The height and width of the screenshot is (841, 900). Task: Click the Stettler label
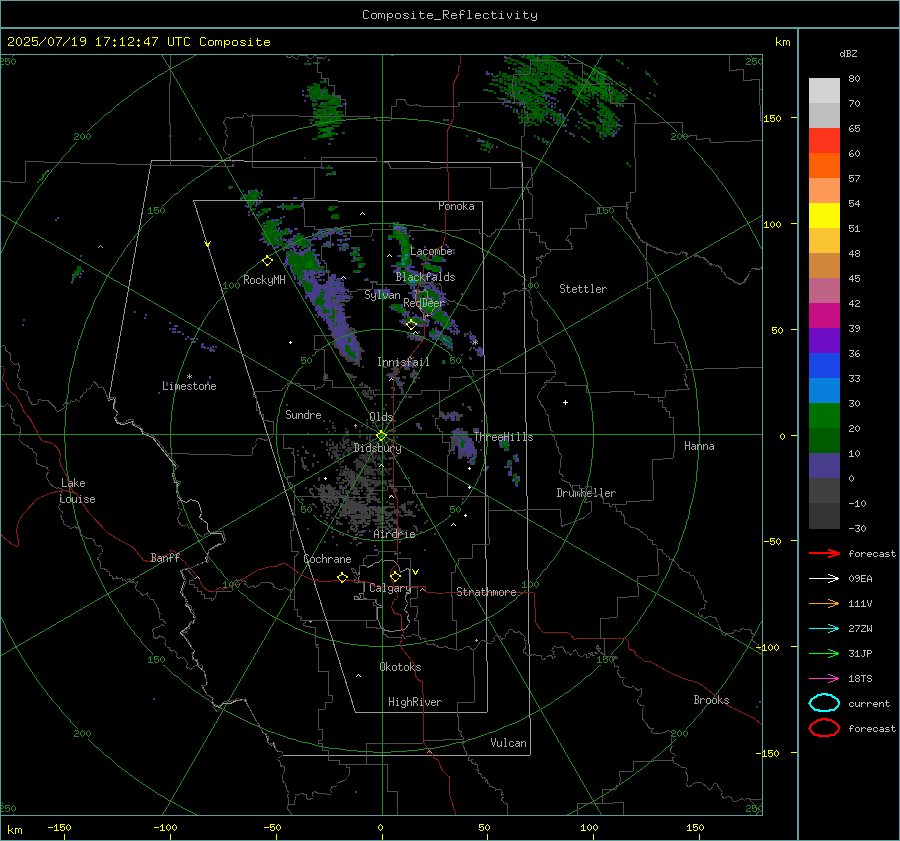[583, 289]
